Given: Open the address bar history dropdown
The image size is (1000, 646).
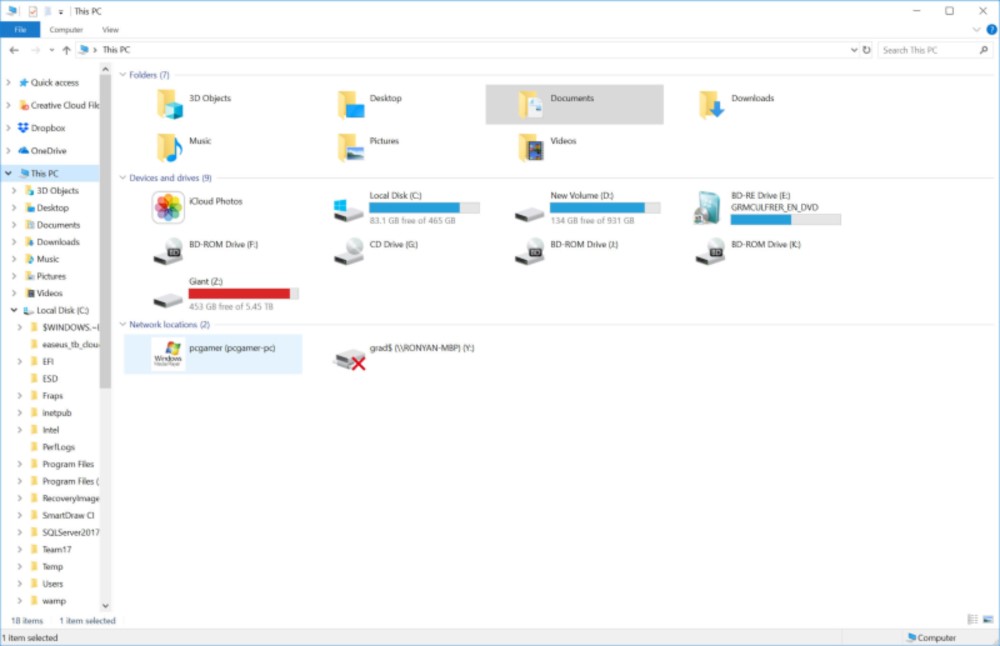Looking at the screenshot, I should 853,50.
